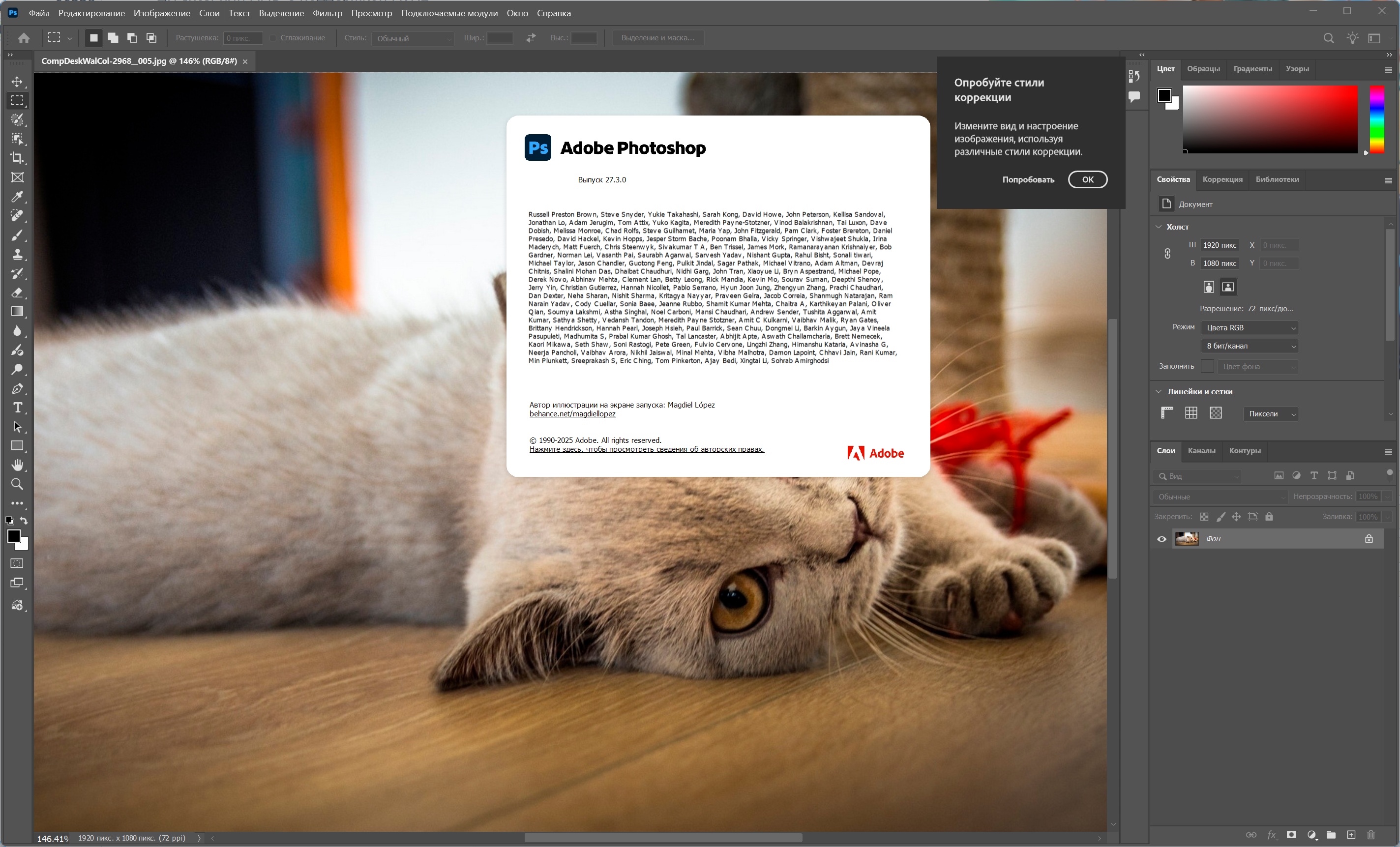Select the Eraser tool

(17, 292)
